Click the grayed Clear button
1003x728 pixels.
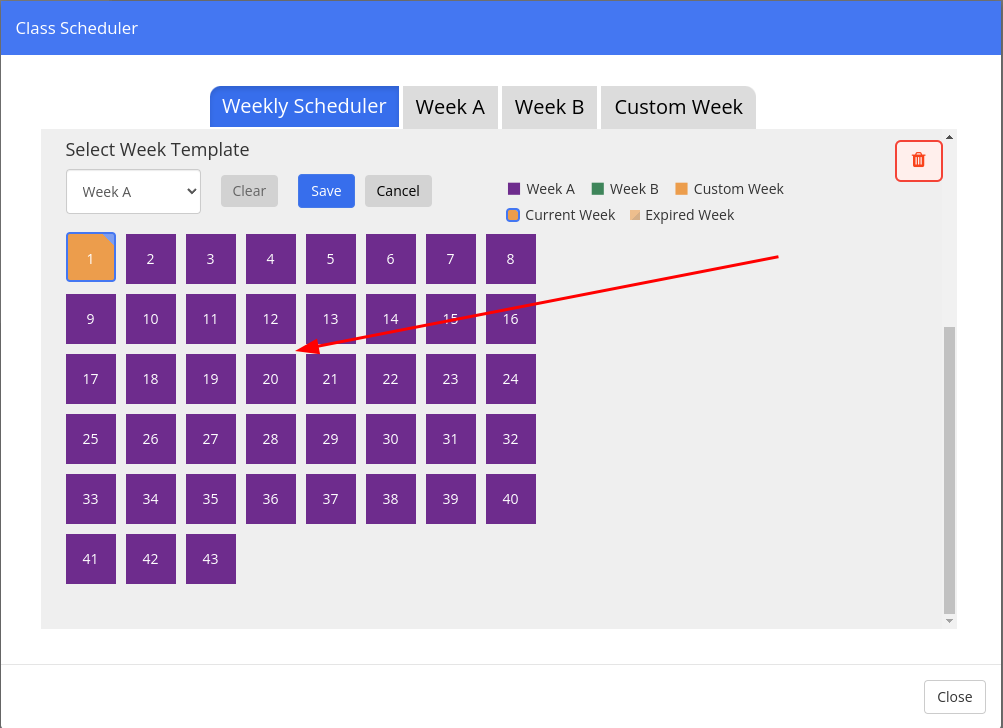[249, 191]
